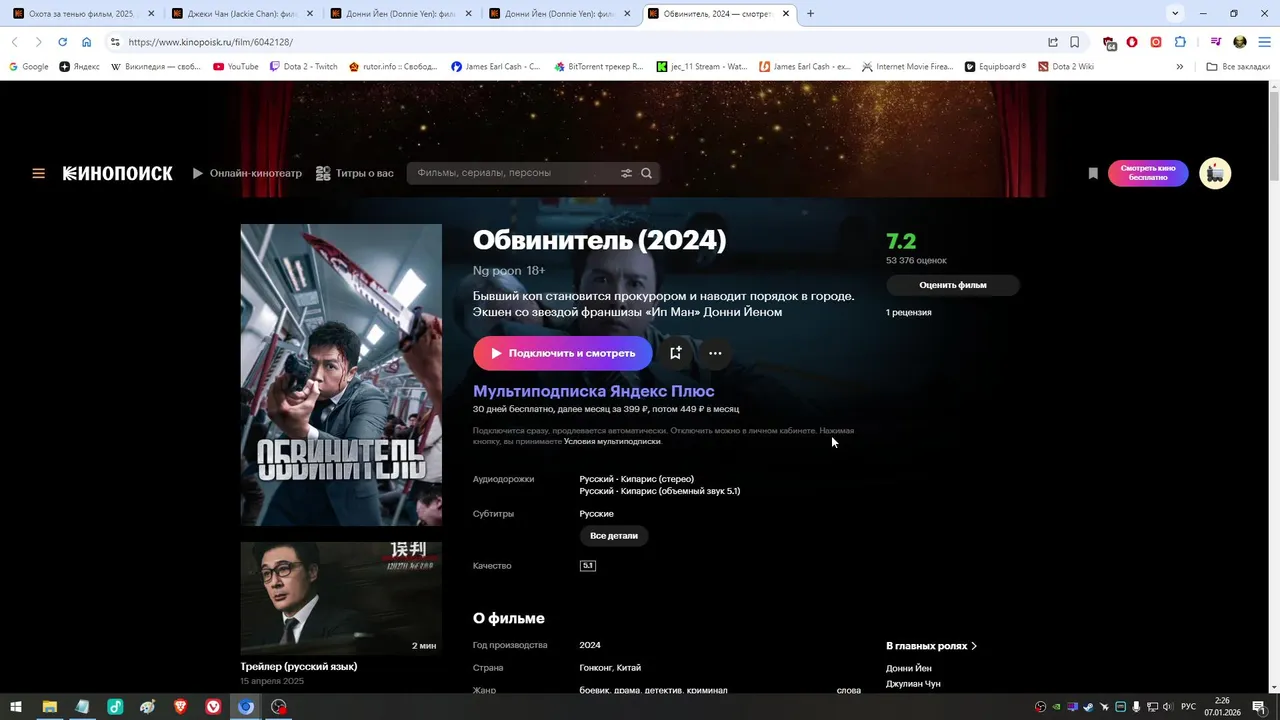Open Vivaldi from the taskbar
1280x720 pixels.
(213, 707)
